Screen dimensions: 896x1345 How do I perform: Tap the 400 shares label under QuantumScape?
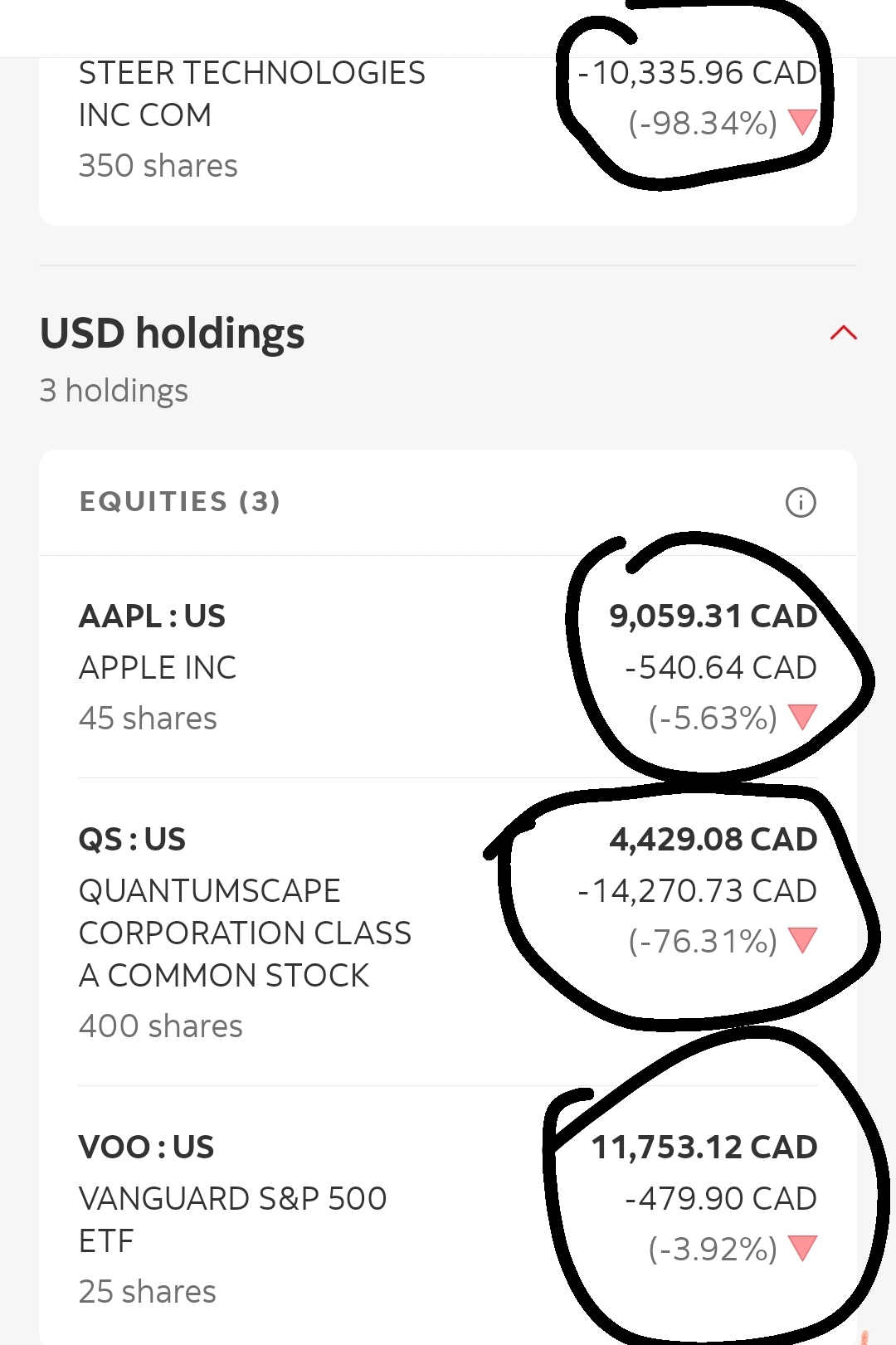coord(161,1026)
